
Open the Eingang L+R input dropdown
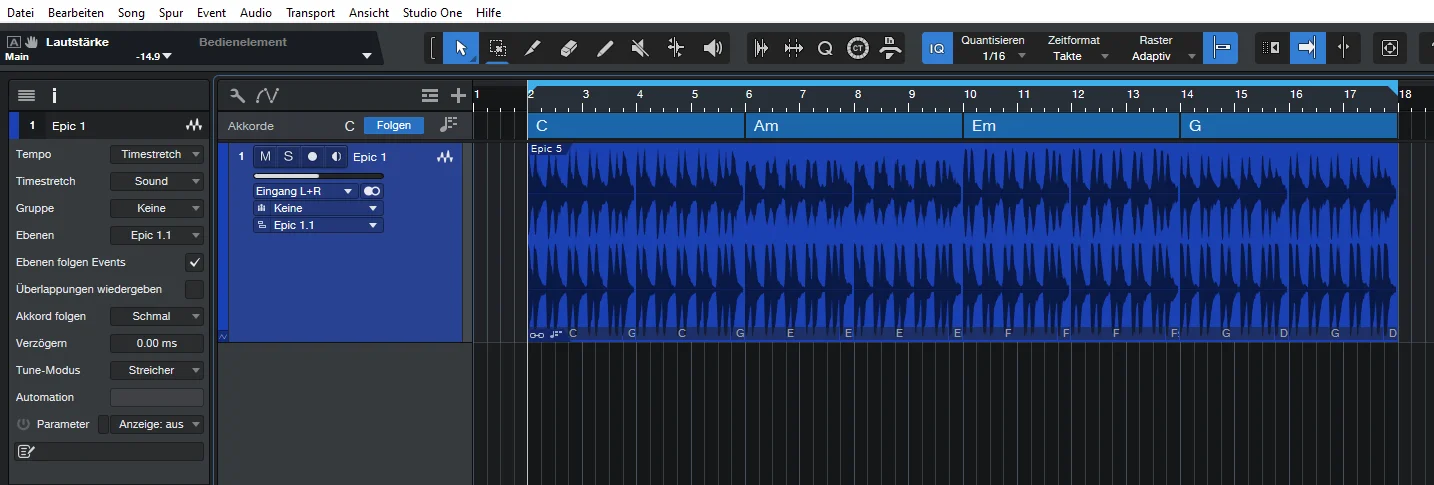click(x=305, y=191)
